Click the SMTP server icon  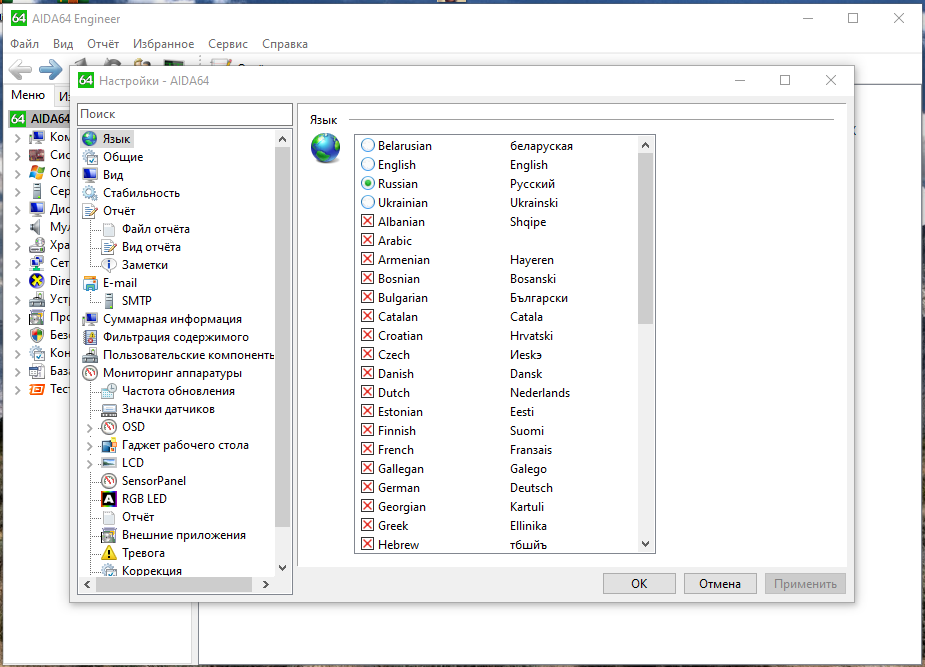click(109, 301)
